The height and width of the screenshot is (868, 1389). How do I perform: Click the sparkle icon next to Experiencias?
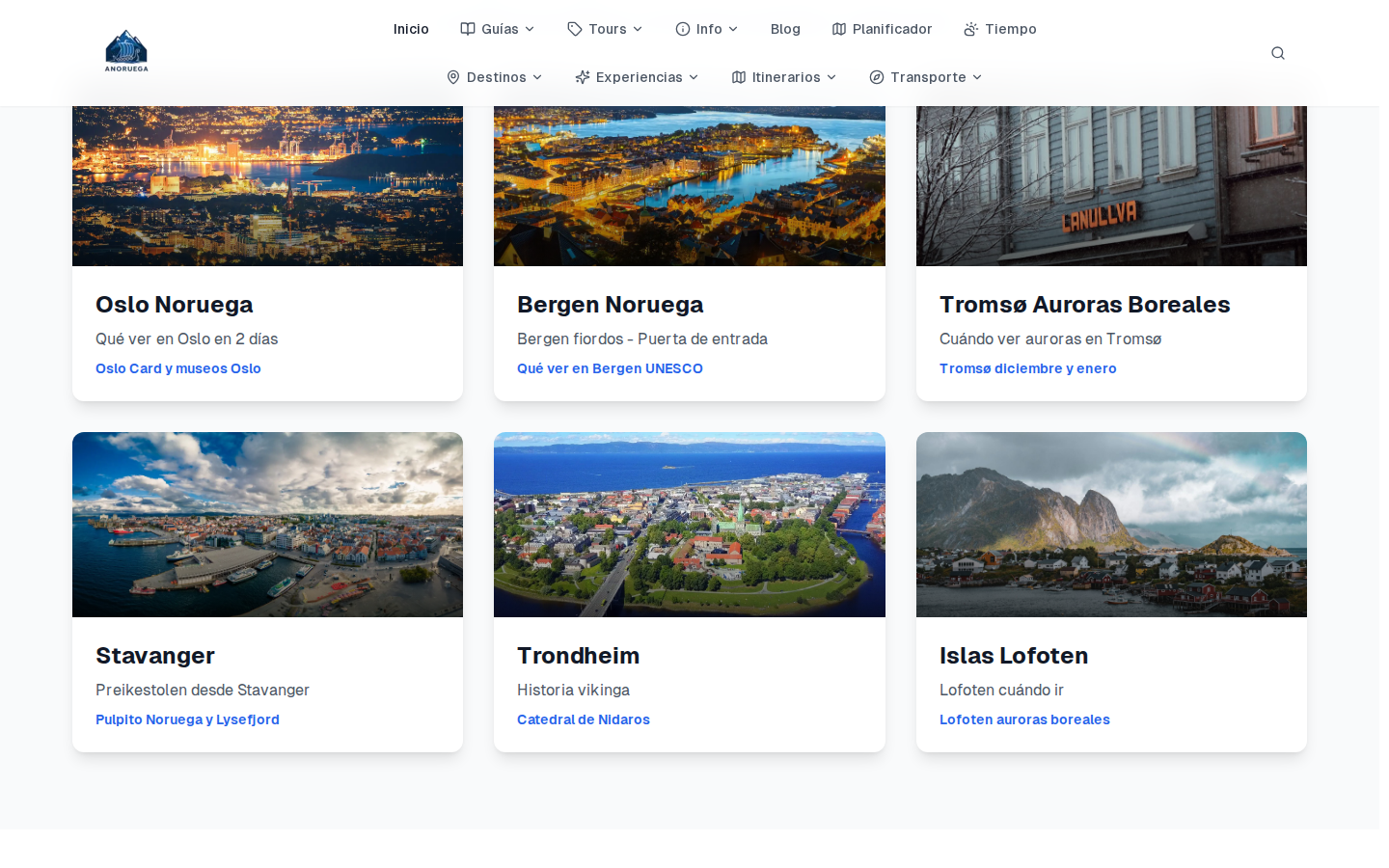(x=581, y=76)
